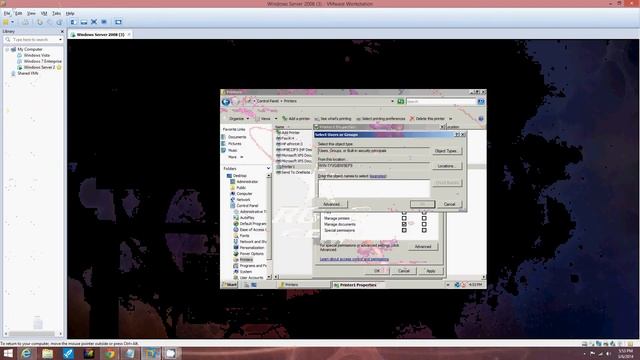
Task: Click the object names text box
Action: [373, 188]
